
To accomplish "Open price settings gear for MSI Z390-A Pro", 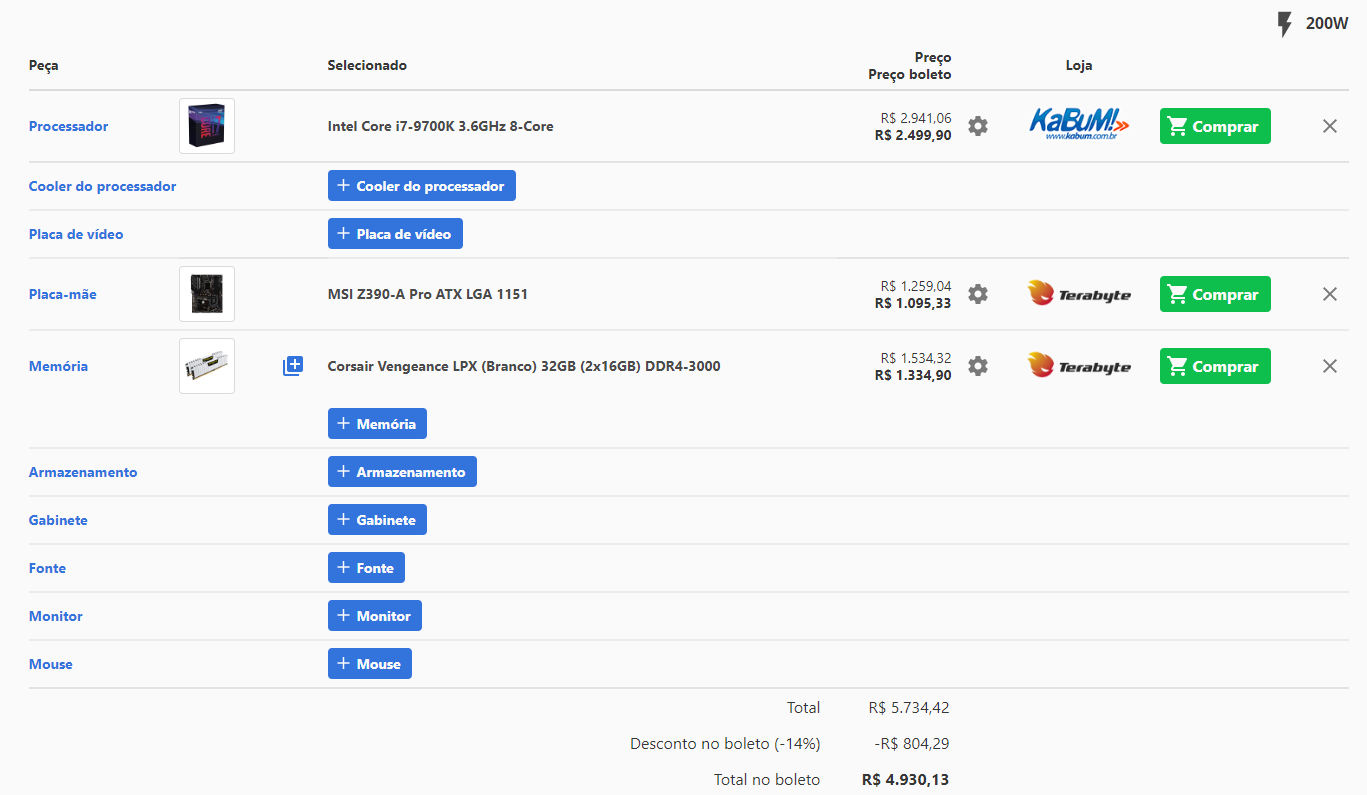I will coord(978,294).
